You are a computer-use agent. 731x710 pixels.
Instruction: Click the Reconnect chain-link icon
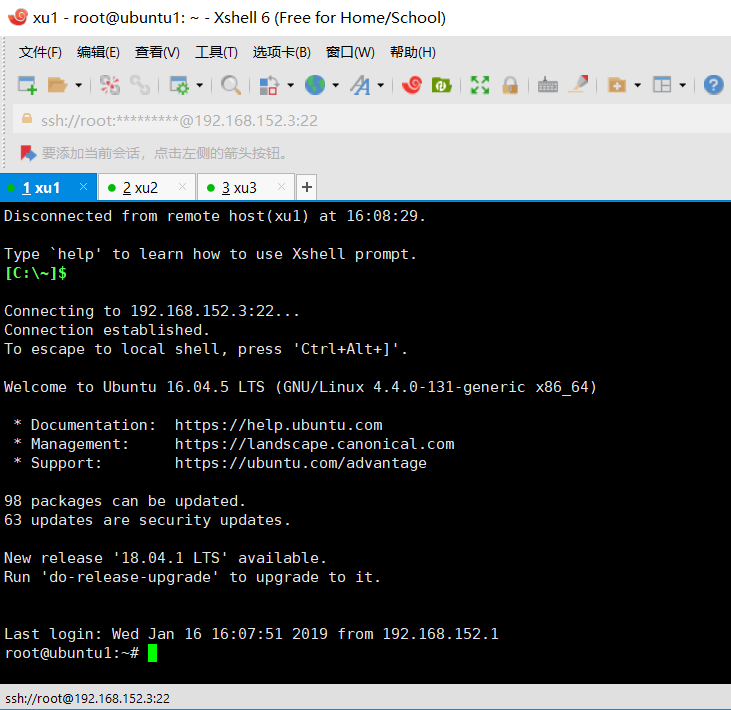pos(140,85)
